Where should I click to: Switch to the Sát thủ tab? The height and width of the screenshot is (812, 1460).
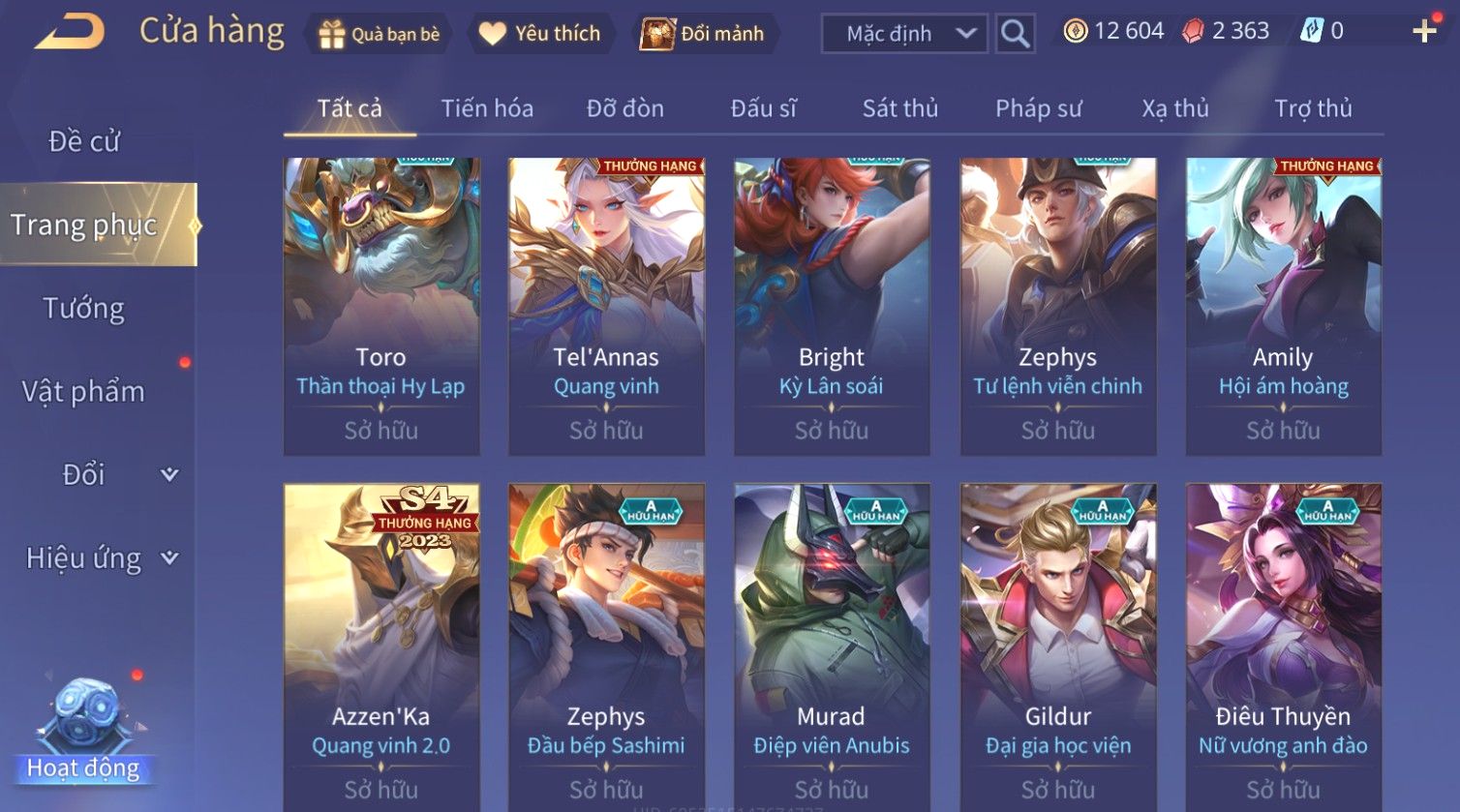coord(900,108)
